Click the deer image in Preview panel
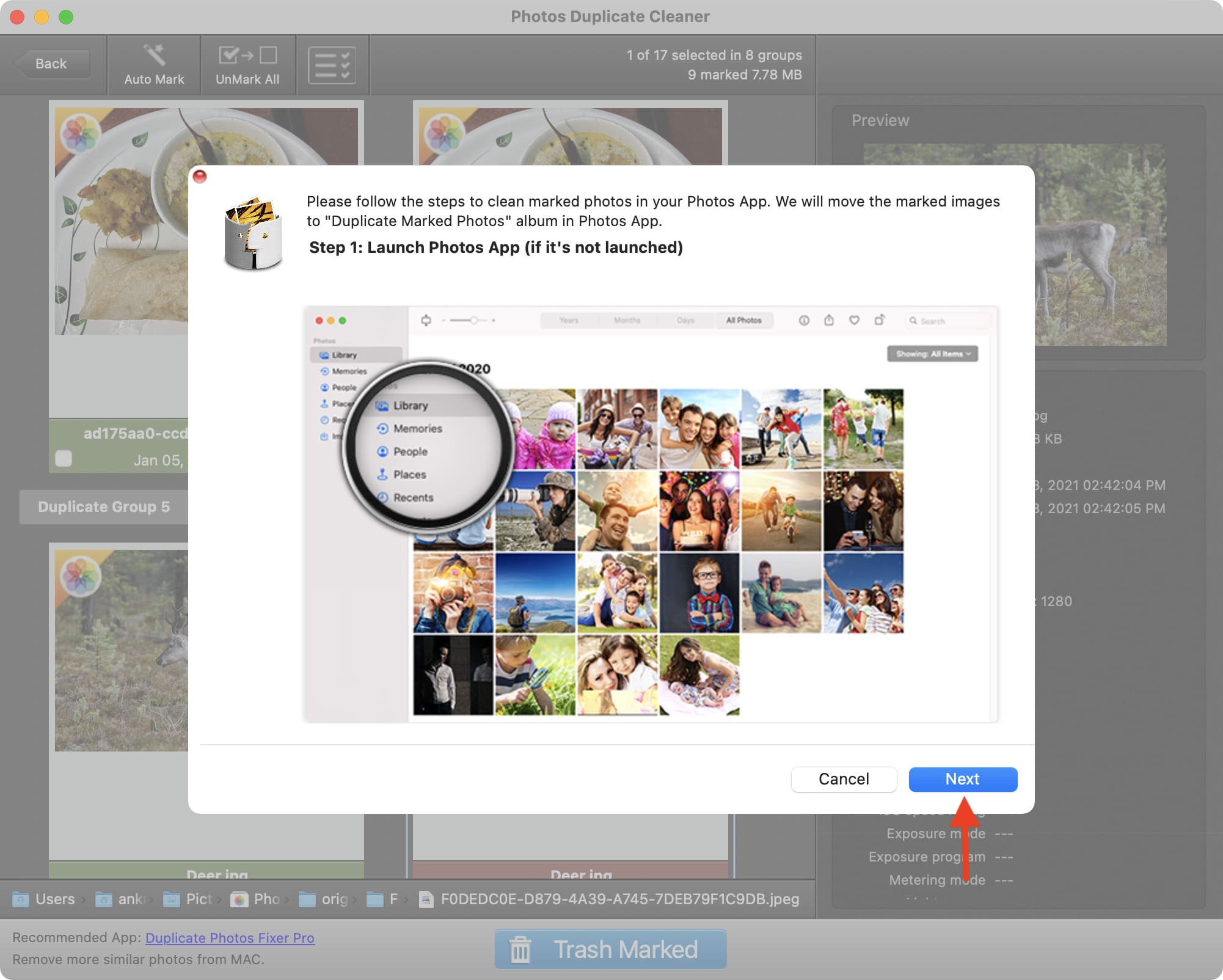Viewport: 1223px width, 980px height. (x=1100, y=244)
